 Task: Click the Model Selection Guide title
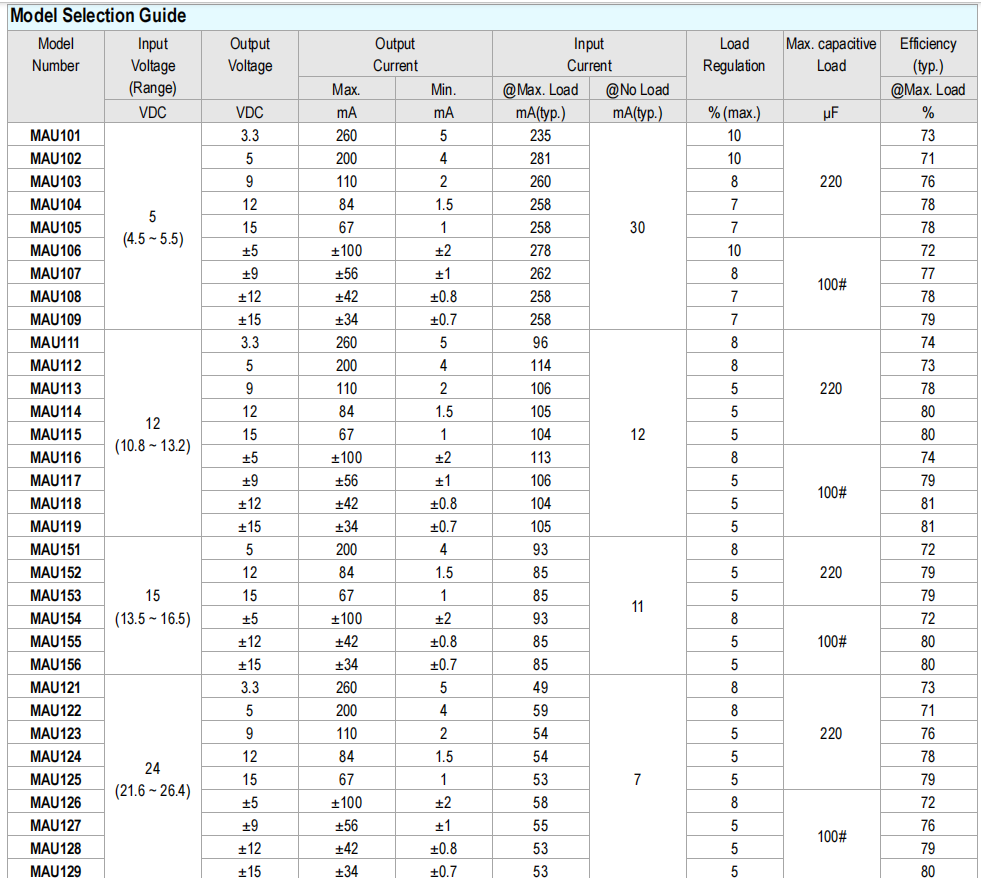[x=98, y=16]
